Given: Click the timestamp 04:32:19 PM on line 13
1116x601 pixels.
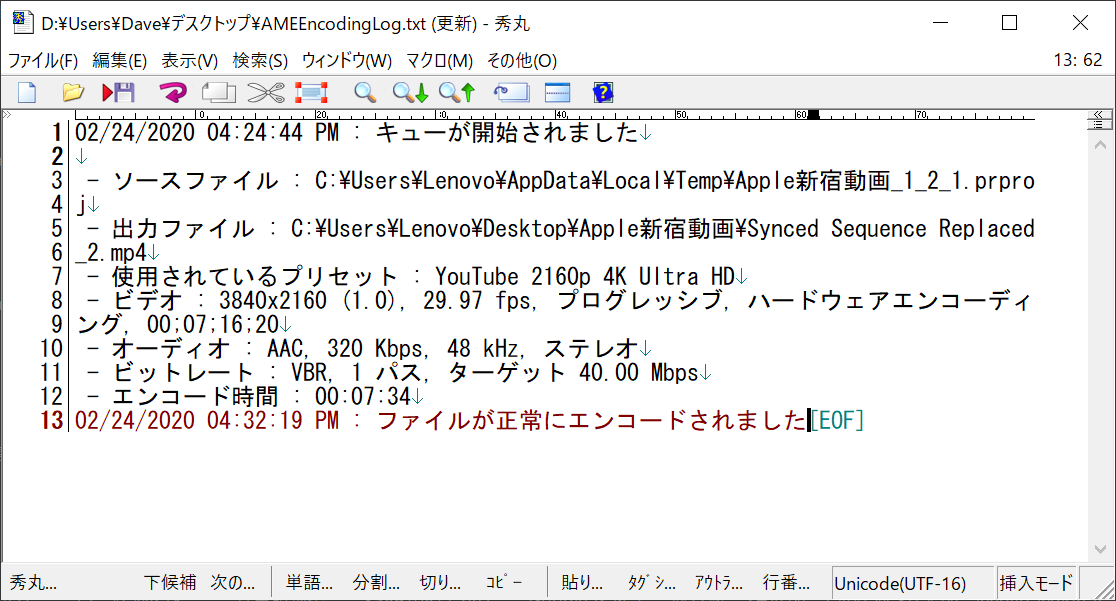Looking at the screenshot, I should [x=273, y=420].
